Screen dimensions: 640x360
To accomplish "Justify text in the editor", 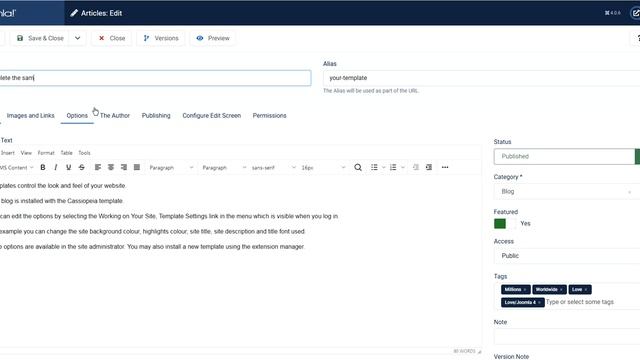I will tap(137, 167).
